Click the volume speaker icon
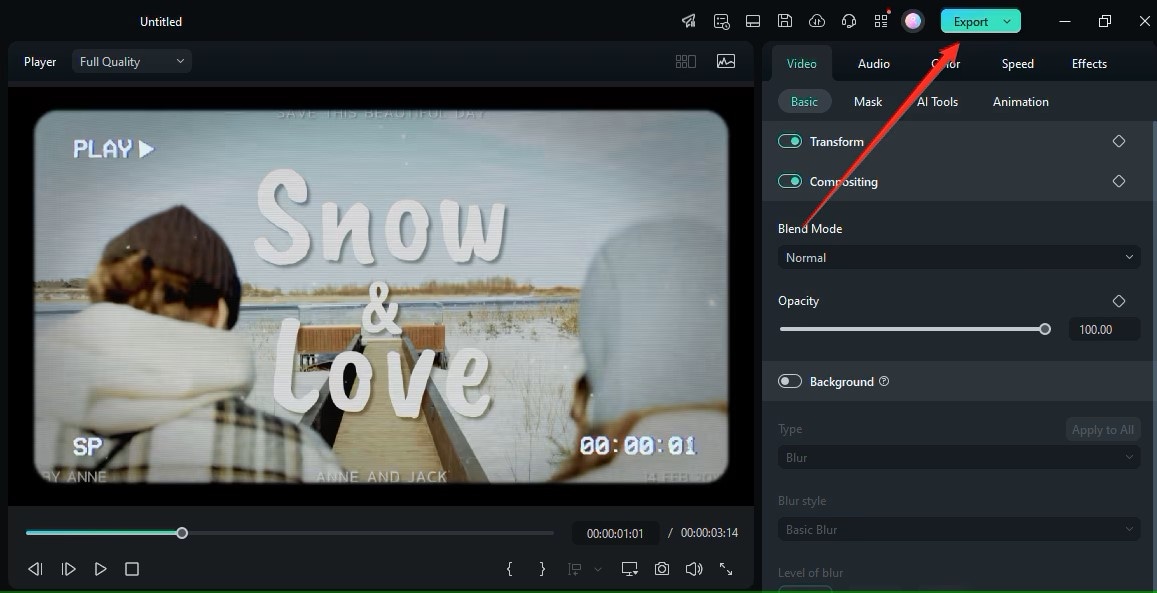Viewport: 1157px width, 593px height. 694,569
